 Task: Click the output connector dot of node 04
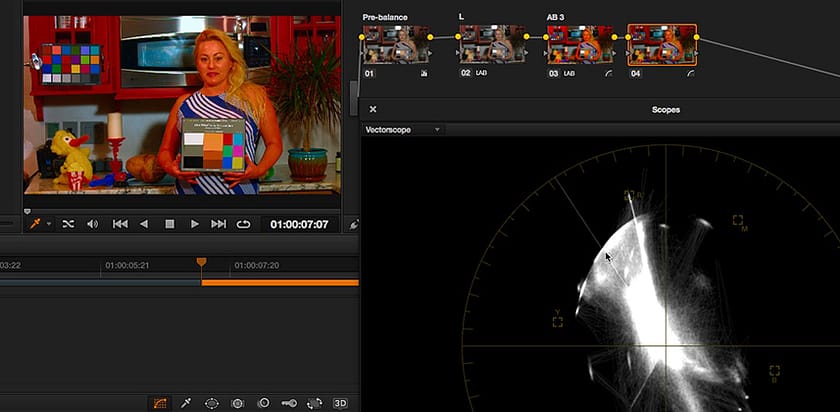(696, 37)
